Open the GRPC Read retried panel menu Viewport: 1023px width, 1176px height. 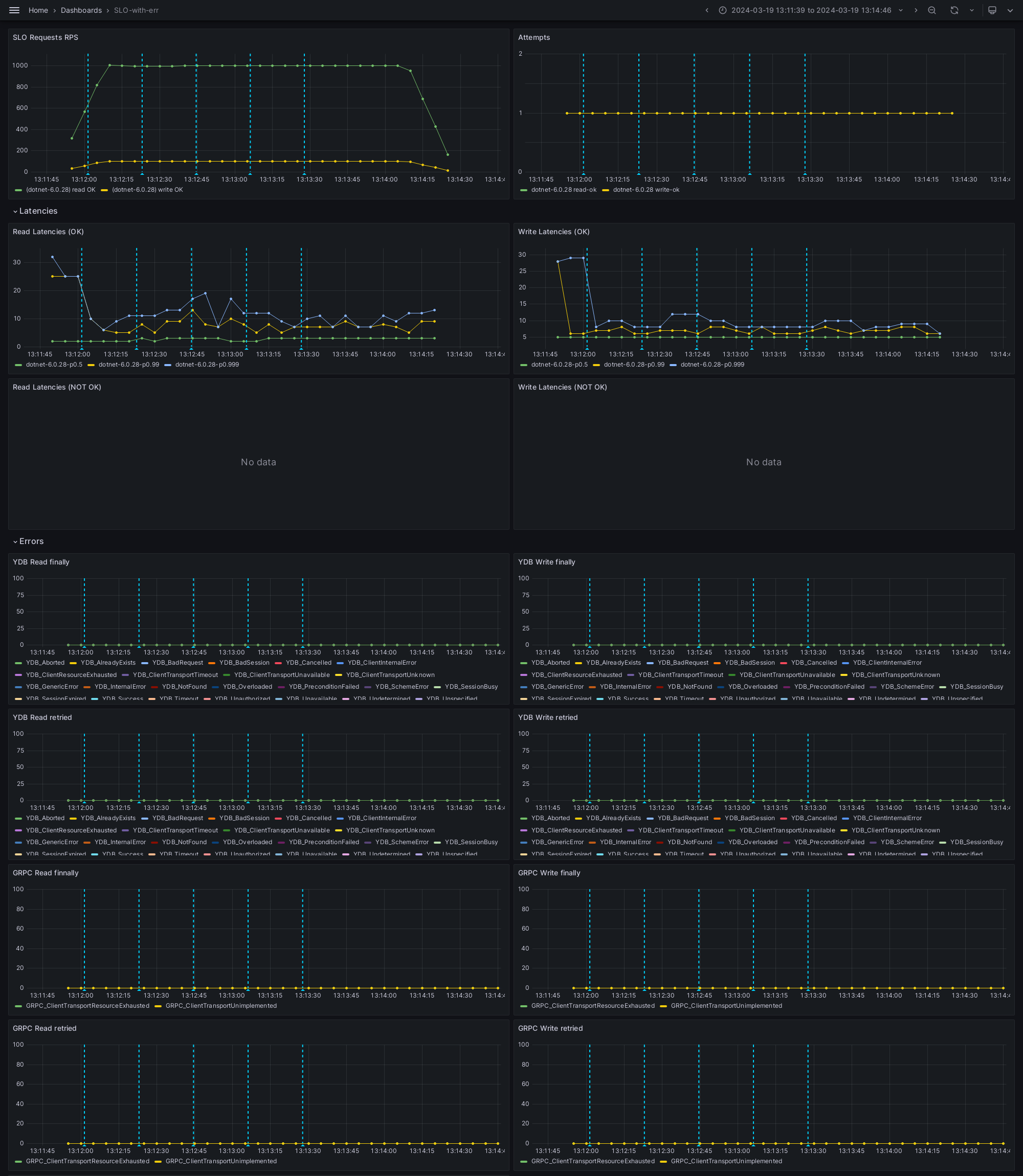coord(45,1028)
